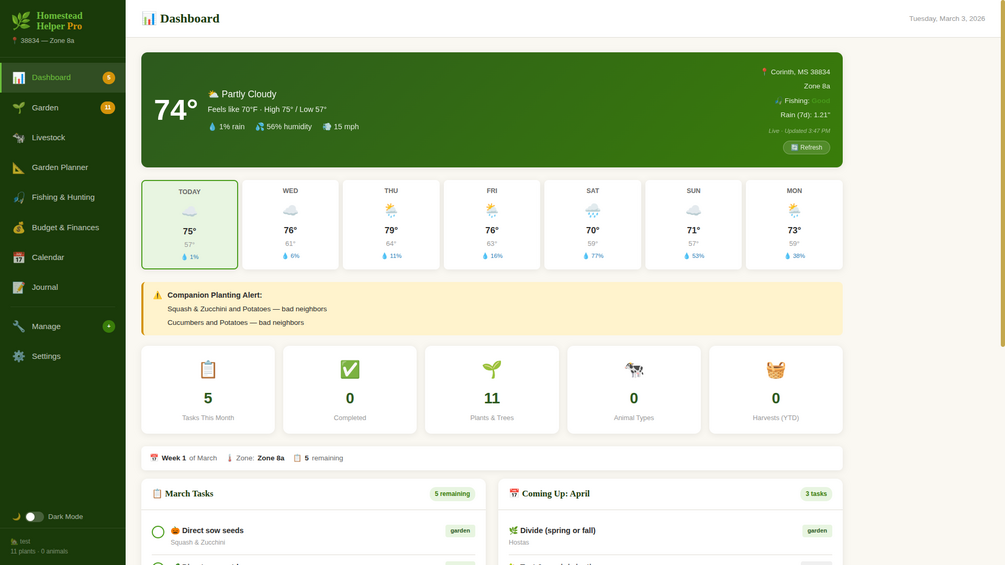The image size is (1005, 565).
Task: Click the 'Rain (7d): 1.21"' value
Action: [805, 115]
